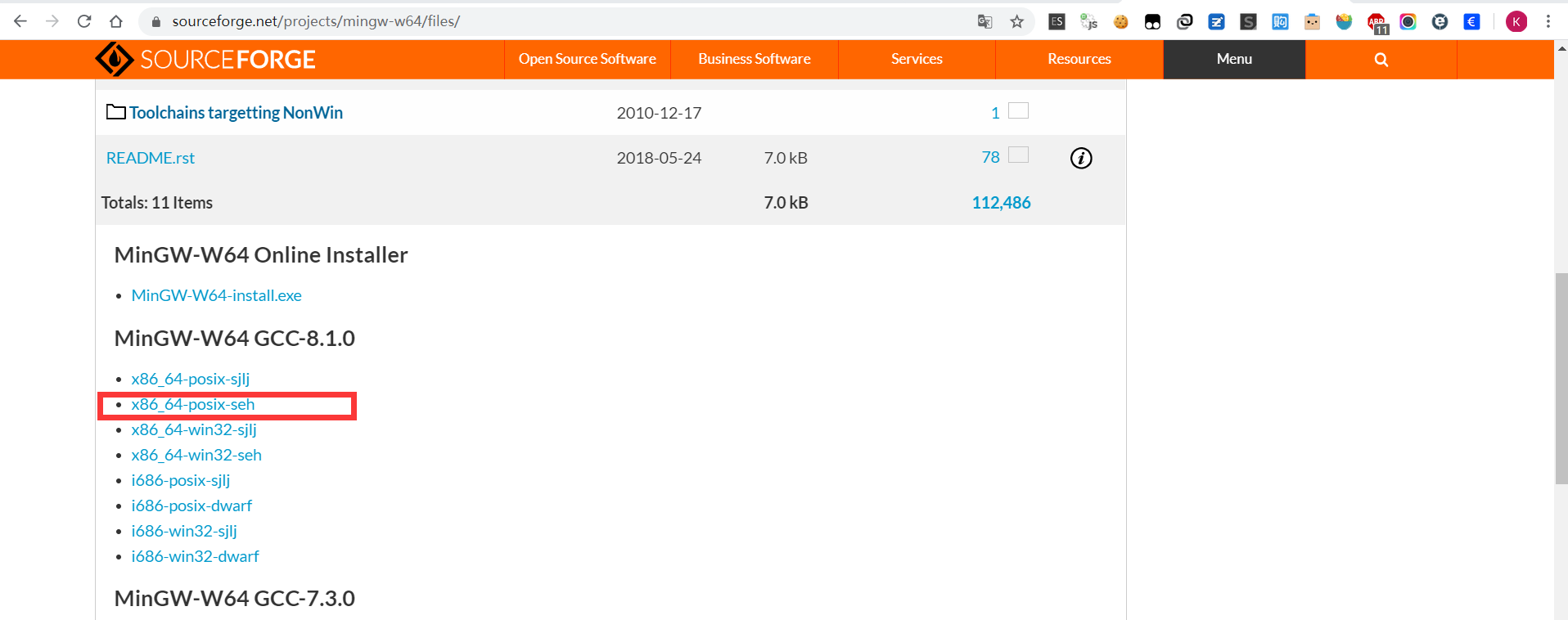Download i686-posix-dwarf build
Screen dimensions: 1568x620
[191, 505]
